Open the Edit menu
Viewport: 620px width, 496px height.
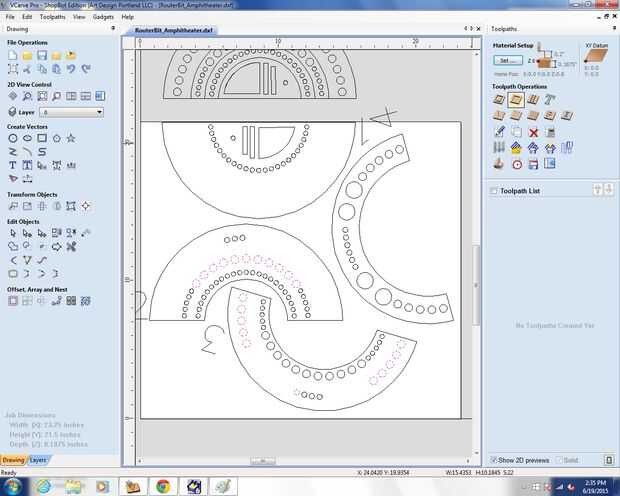point(27,17)
